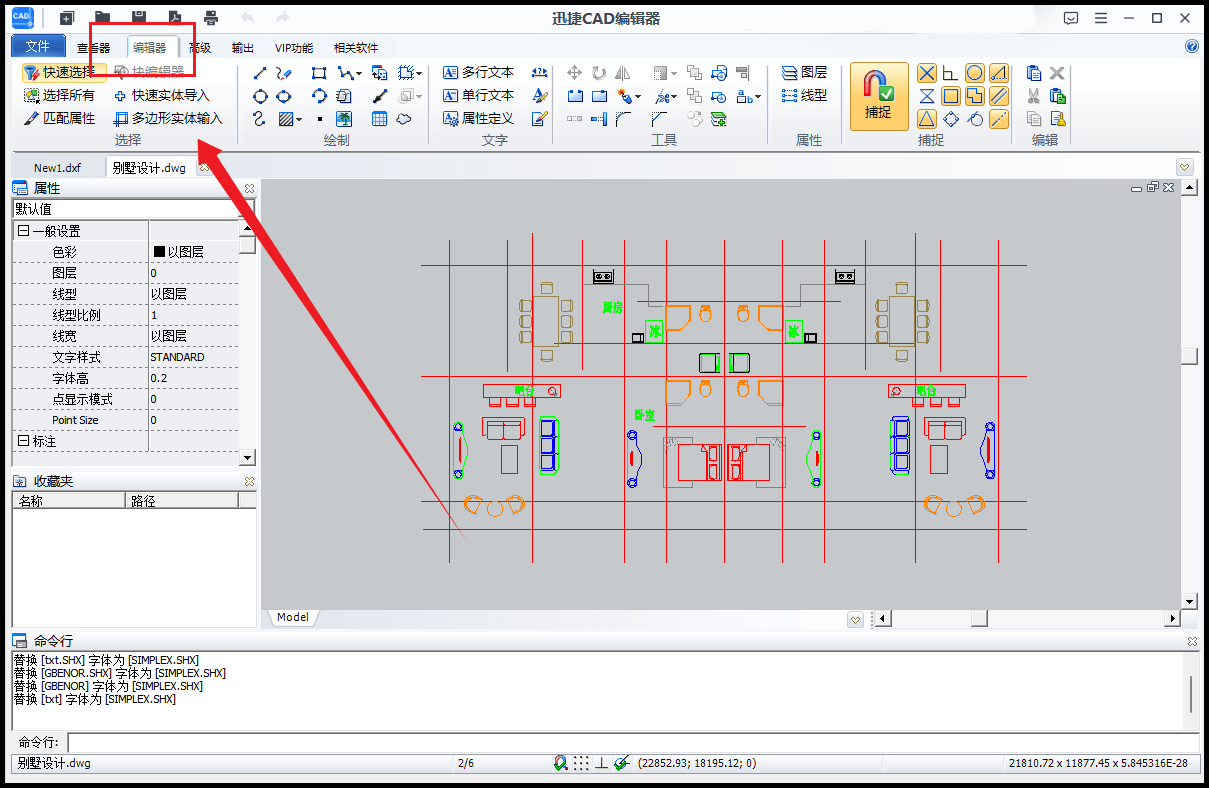This screenshot has width=1209, height=788.
Task: Click the 线型 linetype icon
Action: (x=804, y=96)
